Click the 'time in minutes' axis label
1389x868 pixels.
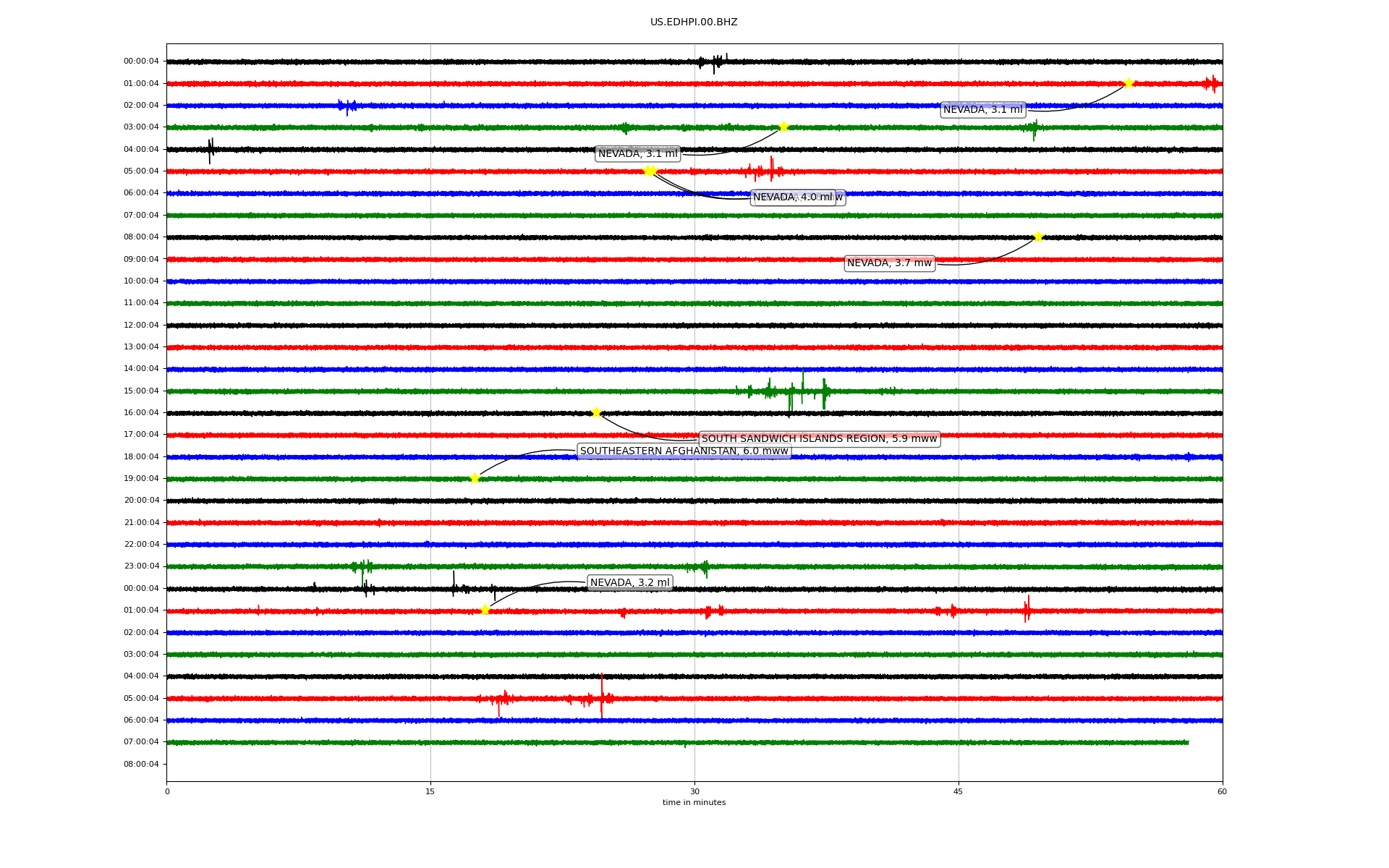tap(694, 803)
